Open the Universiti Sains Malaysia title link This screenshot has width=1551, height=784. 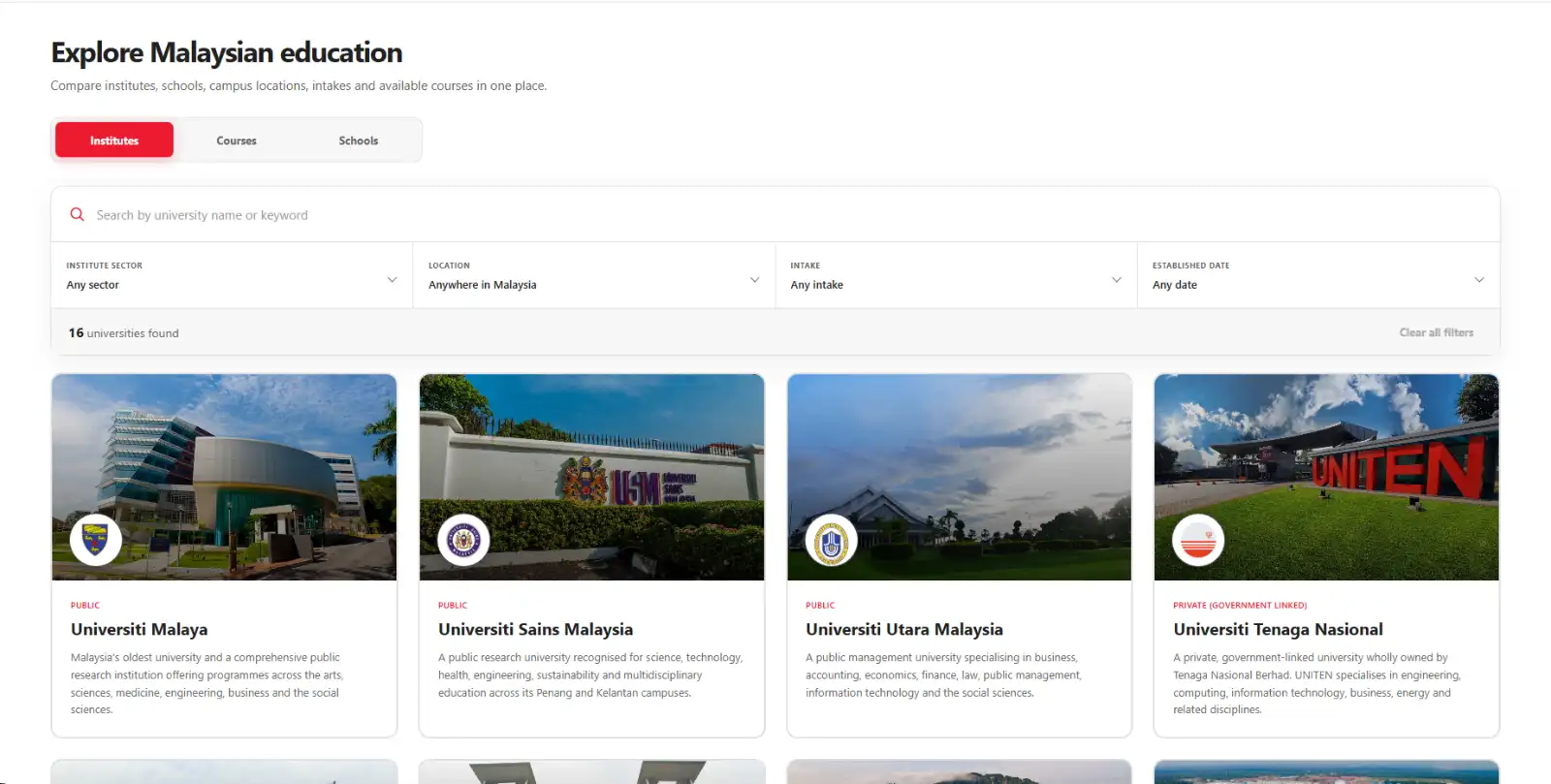pos(535,629)
